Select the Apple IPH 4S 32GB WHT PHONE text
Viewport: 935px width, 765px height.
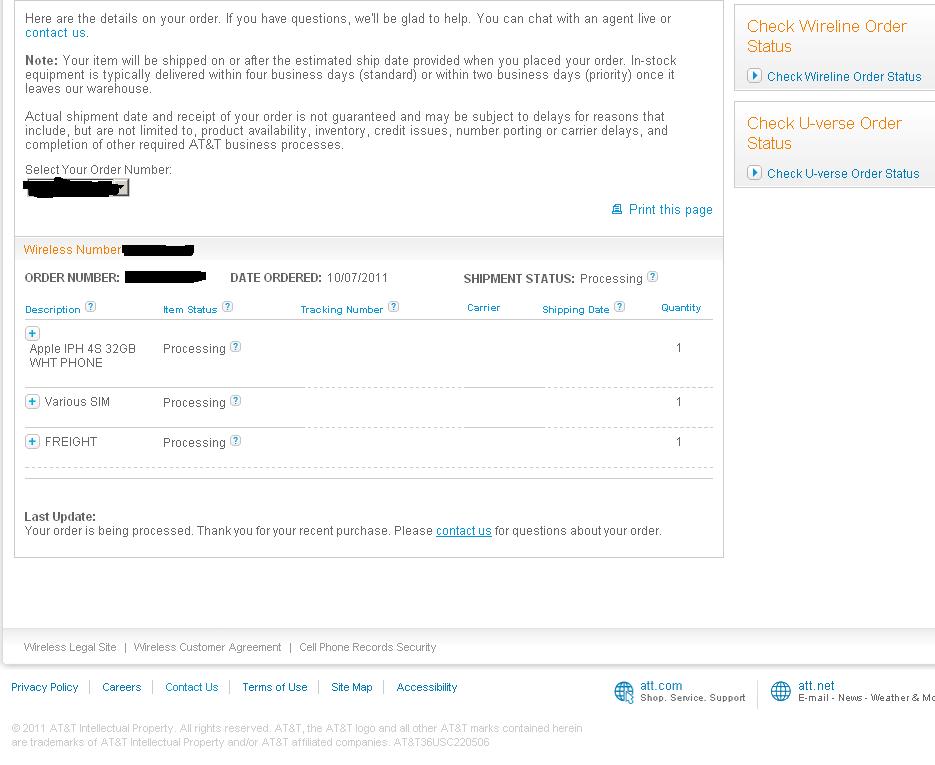(82, 355)
